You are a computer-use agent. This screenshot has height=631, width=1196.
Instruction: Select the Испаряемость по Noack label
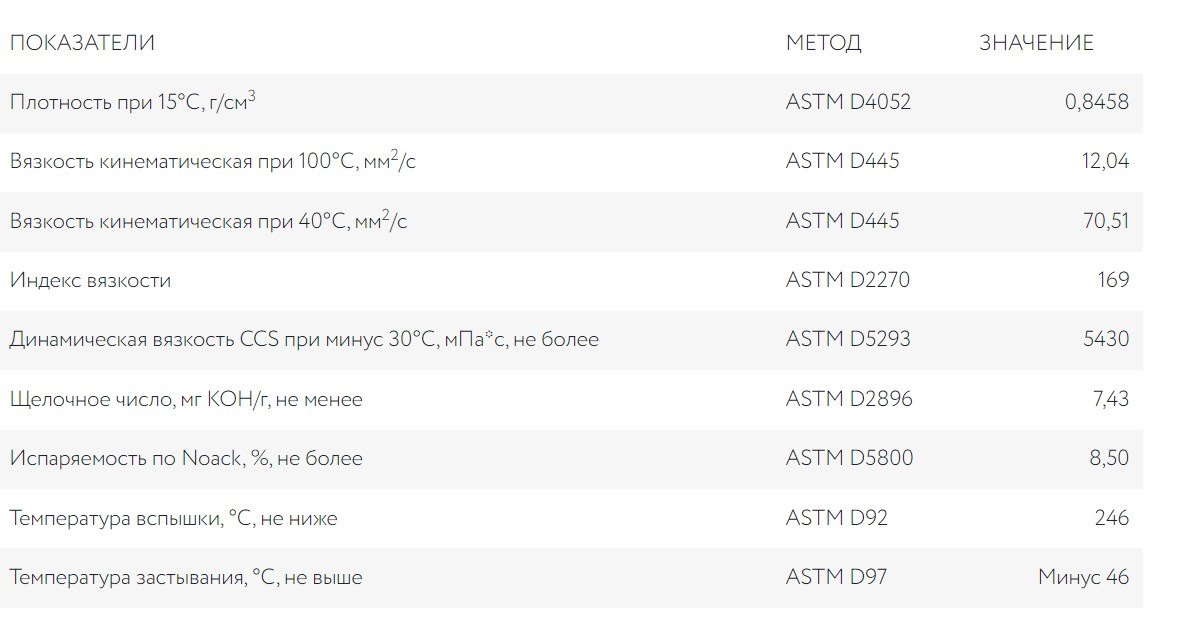[x=186, y=459]
